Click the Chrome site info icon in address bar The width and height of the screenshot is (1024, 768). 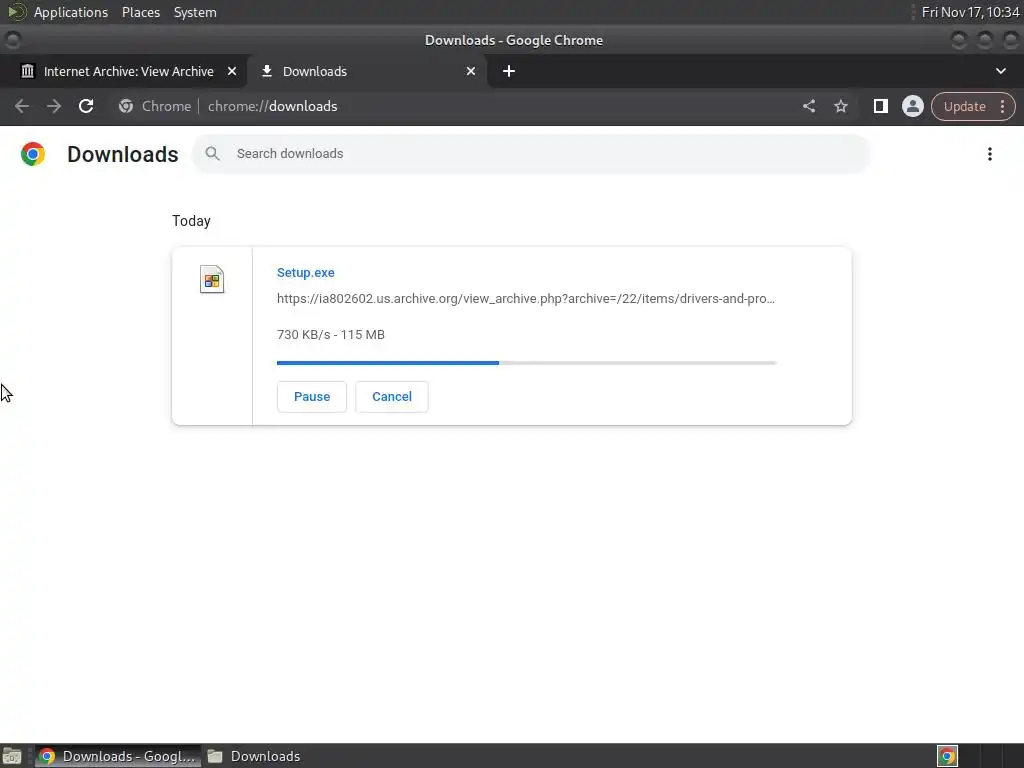126,106
